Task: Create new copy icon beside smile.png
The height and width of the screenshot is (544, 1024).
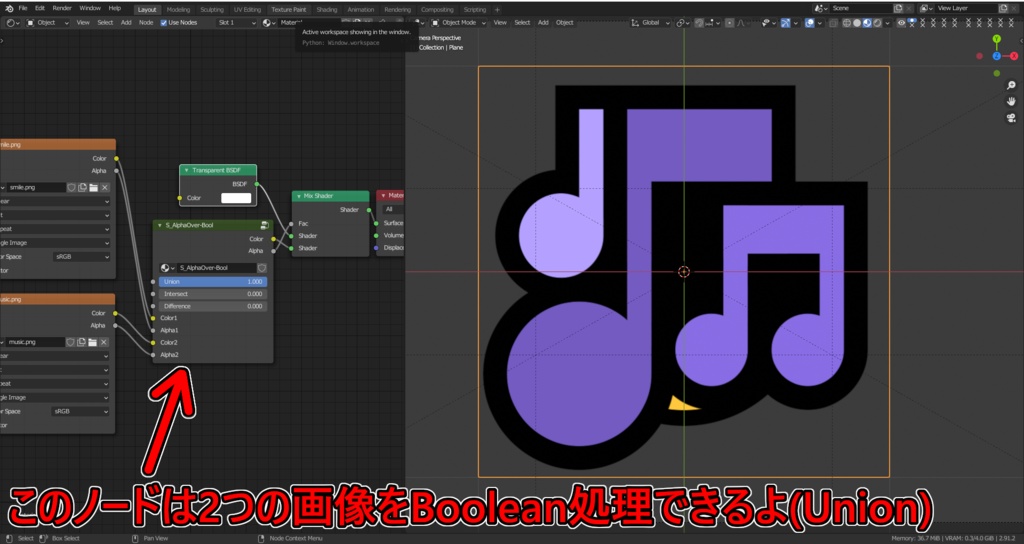Action: tap(82, 187)
